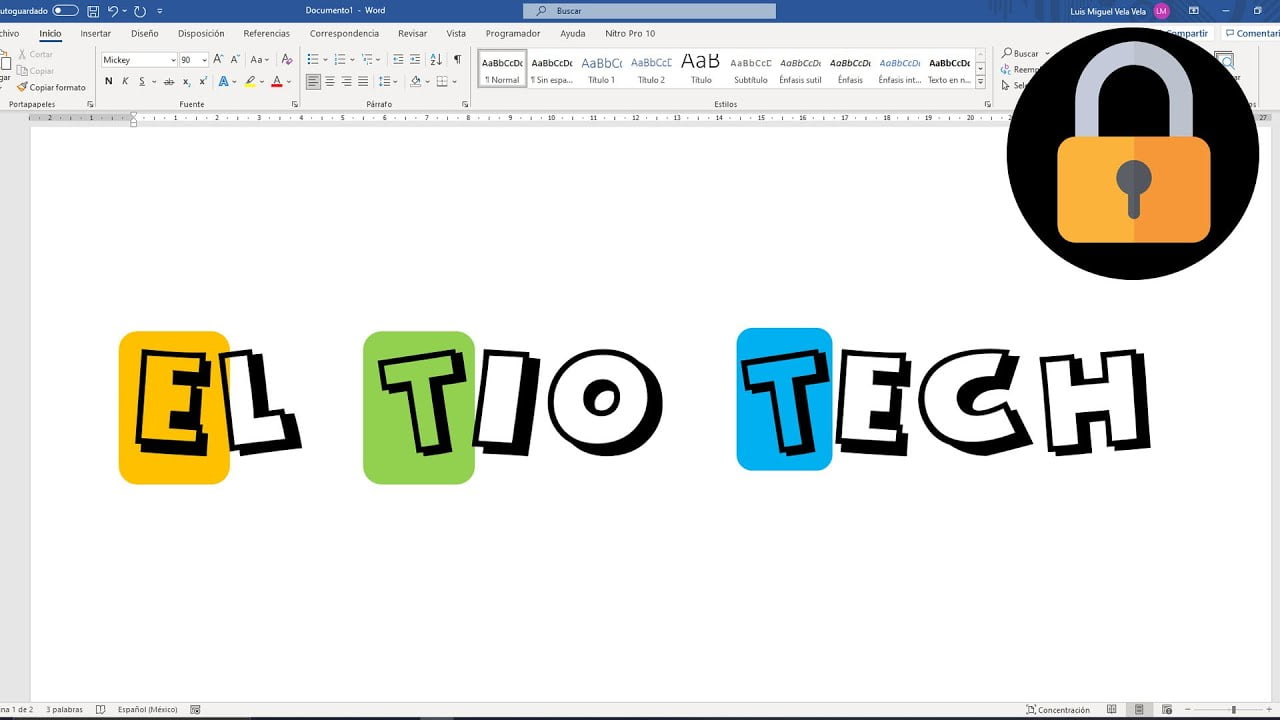Apply the Título 1 style

tap(602, 68)
